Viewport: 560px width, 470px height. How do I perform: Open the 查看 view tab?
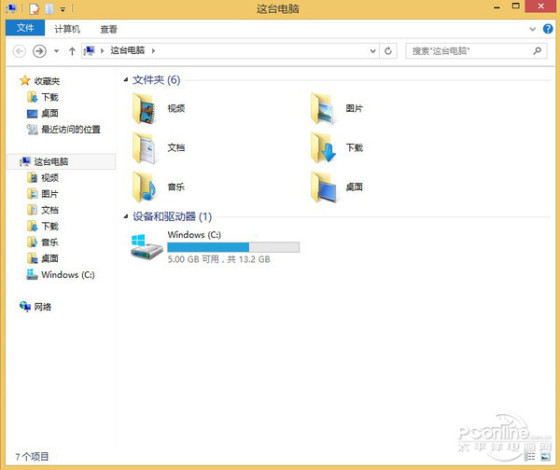(x=109, y=29)
